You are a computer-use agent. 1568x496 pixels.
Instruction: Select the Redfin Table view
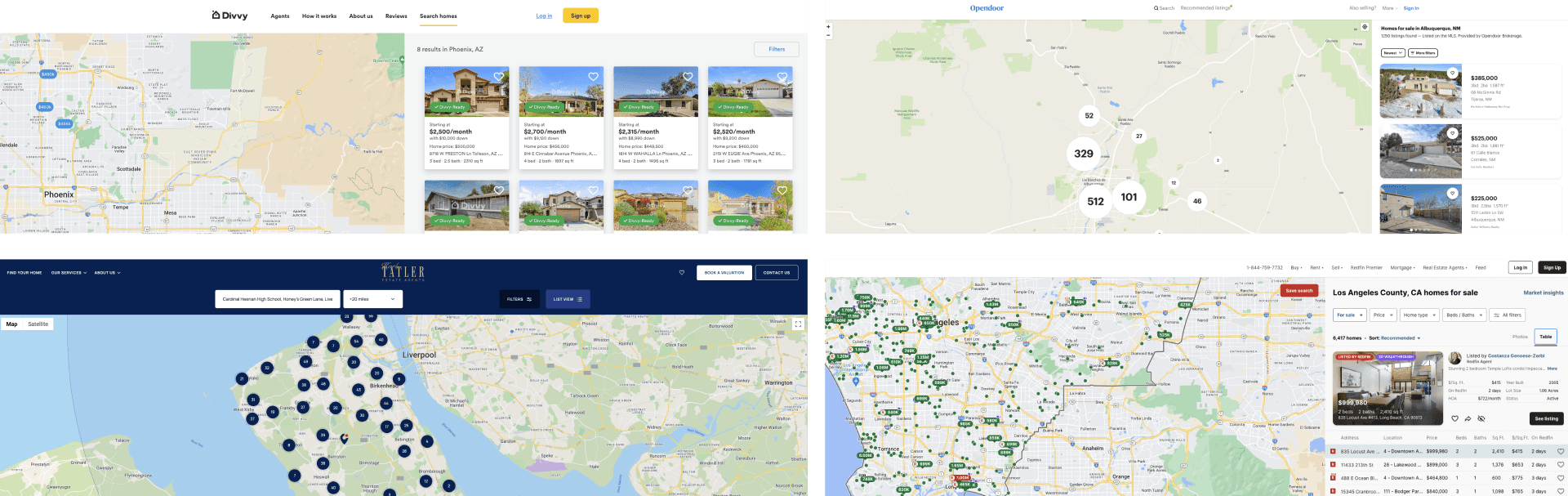[1546, 337]
